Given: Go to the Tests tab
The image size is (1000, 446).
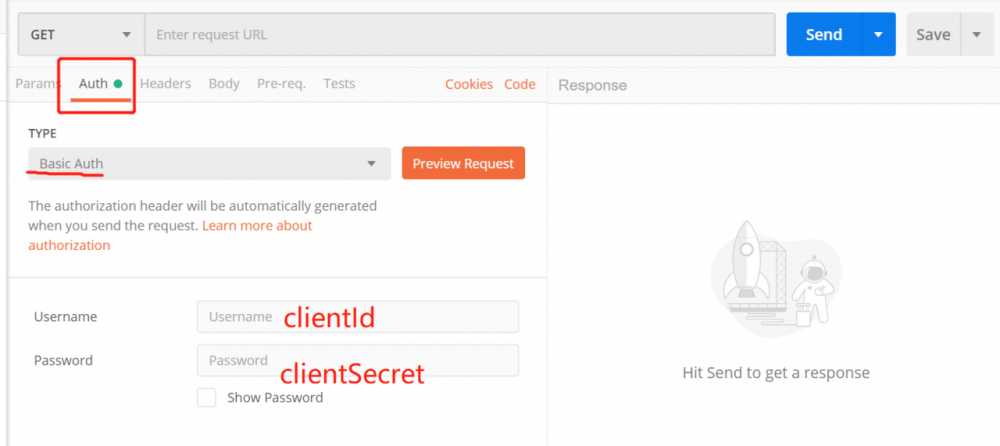Looking at the screenshot, I should (339, 84).
